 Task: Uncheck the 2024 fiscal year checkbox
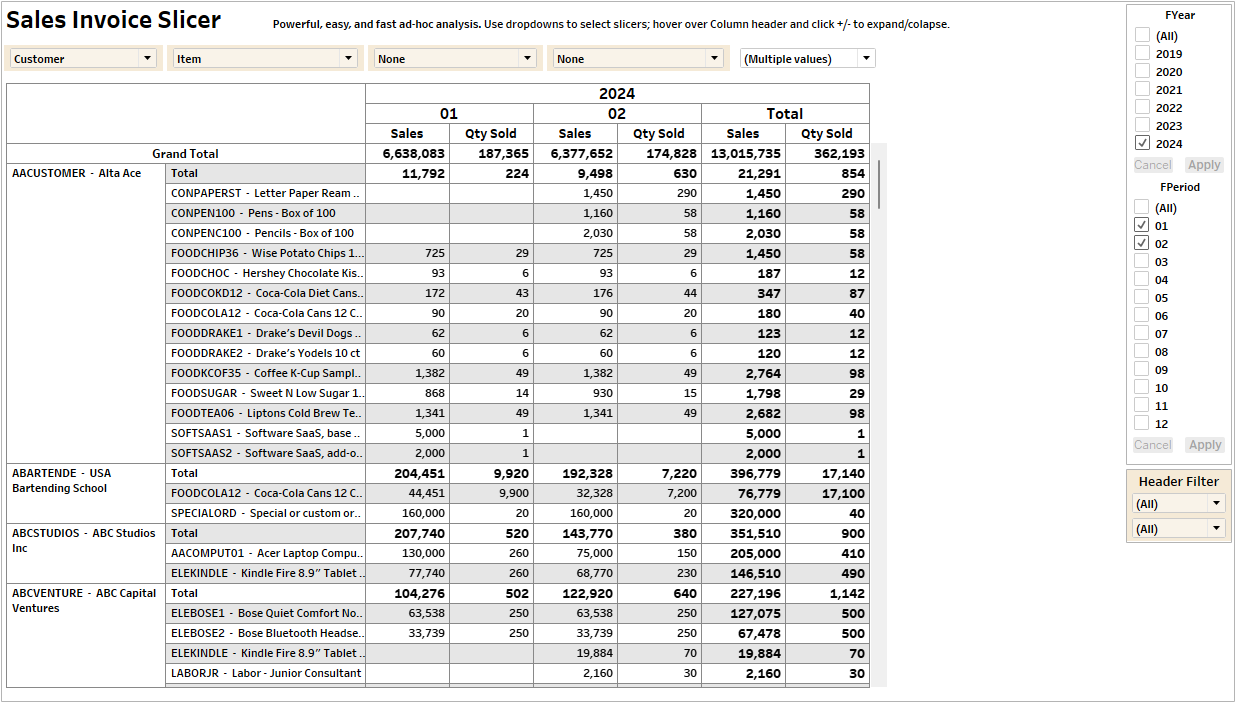1142,143
